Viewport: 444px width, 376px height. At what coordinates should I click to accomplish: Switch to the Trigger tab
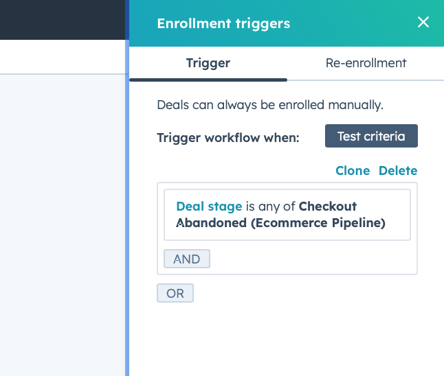click(208, 63)
